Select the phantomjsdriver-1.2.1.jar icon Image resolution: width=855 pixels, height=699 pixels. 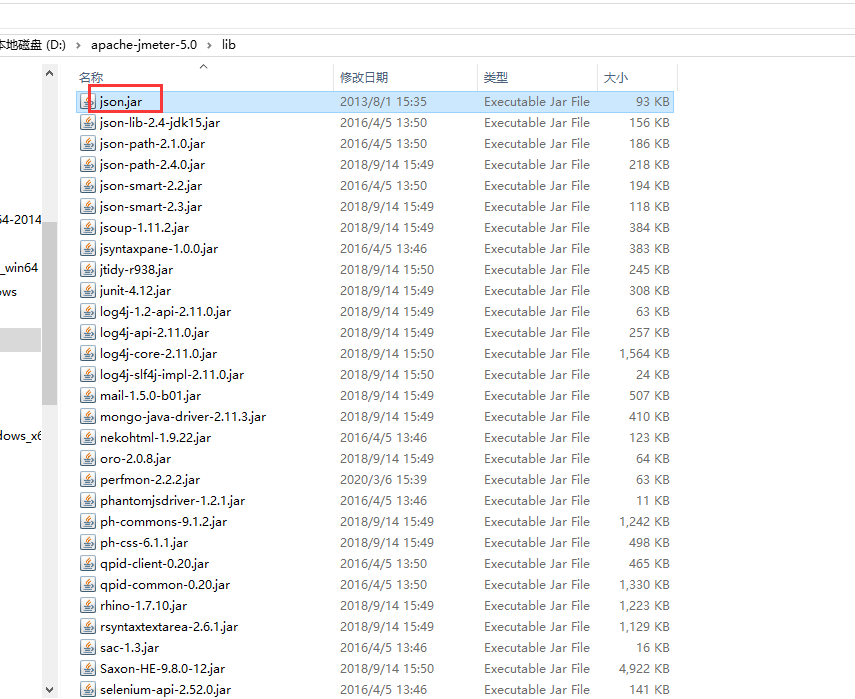pyautogui.click(x=88, y=500)
